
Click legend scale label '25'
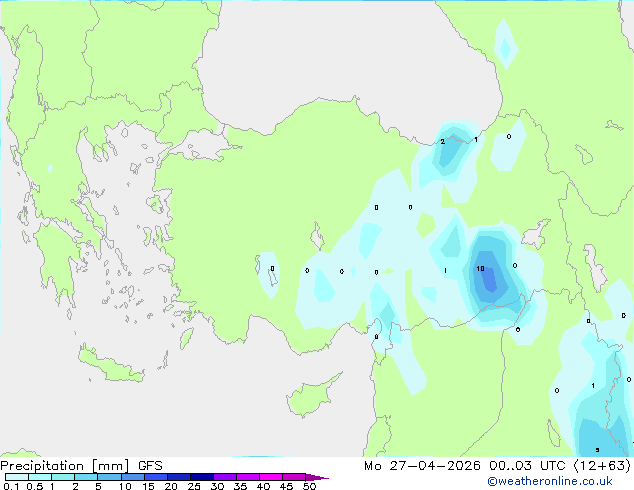(x=194, y=486)
